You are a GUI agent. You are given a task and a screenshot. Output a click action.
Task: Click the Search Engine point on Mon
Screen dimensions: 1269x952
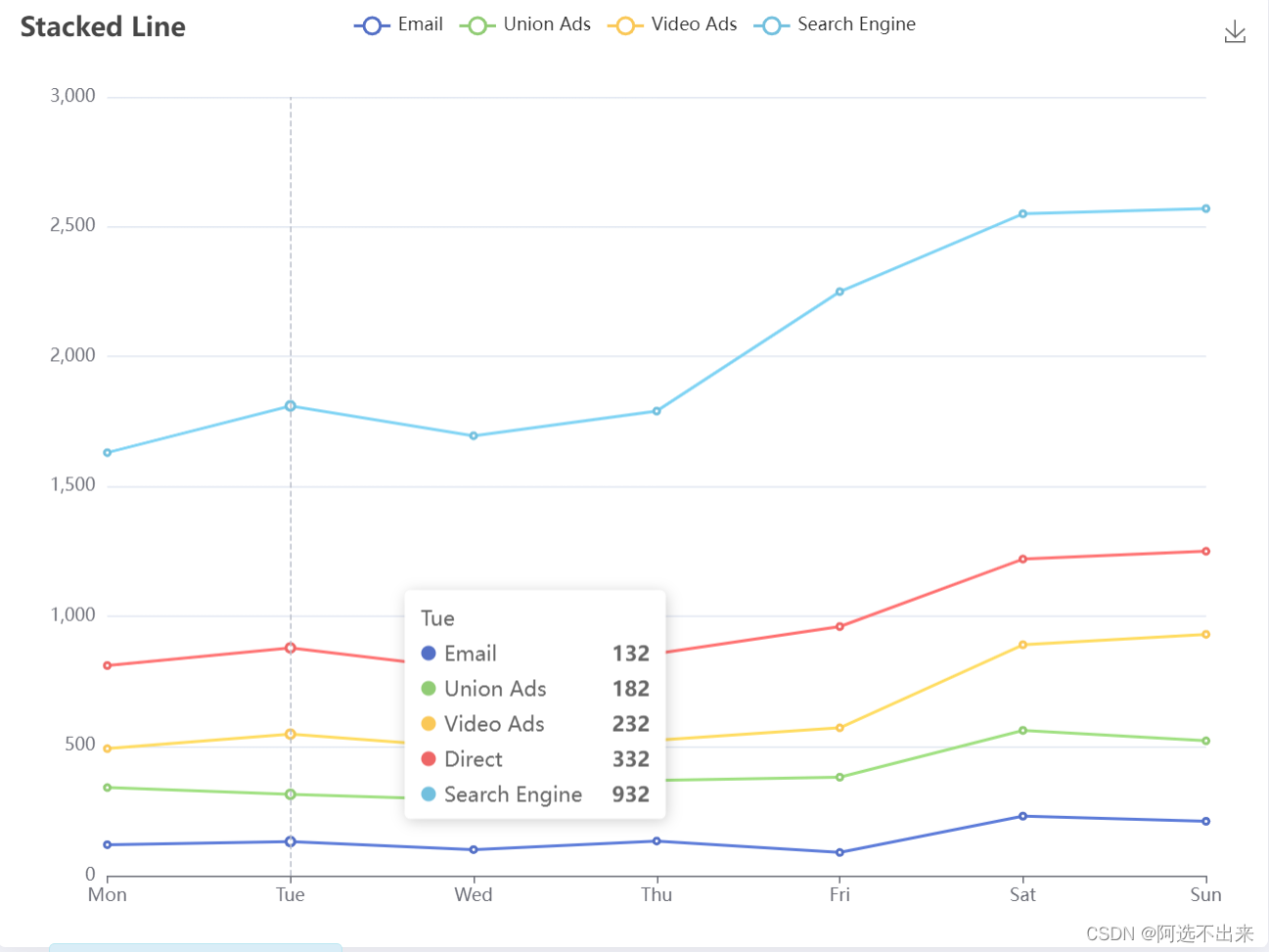click(x=108, y=453)
